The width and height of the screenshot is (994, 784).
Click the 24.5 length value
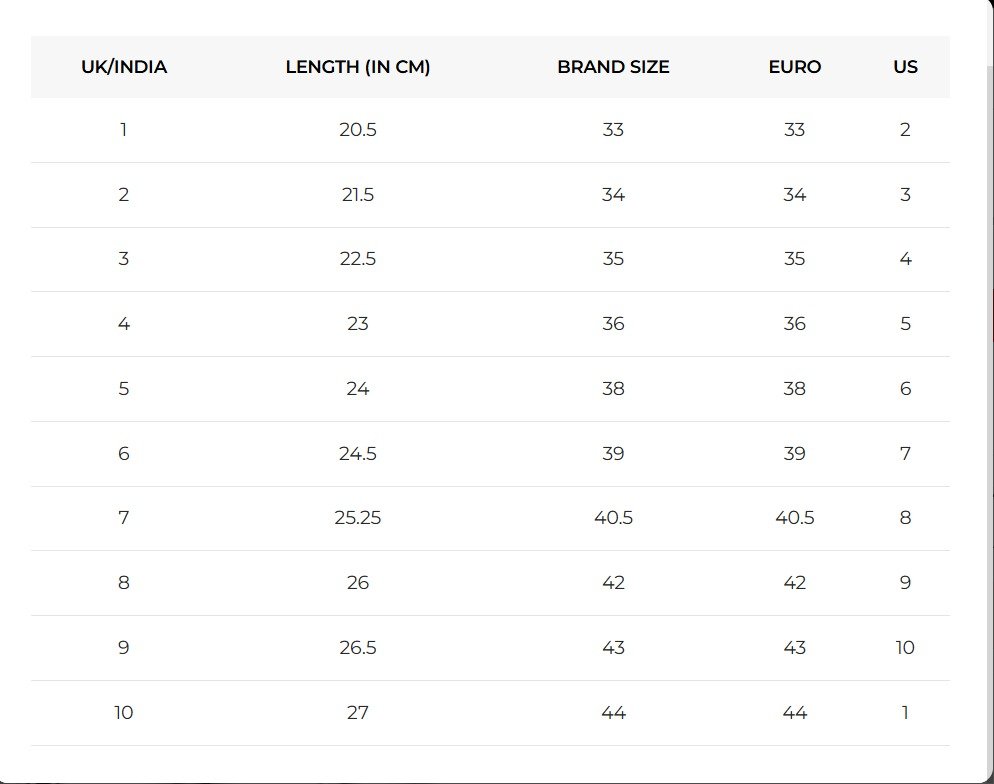point(358,453)
